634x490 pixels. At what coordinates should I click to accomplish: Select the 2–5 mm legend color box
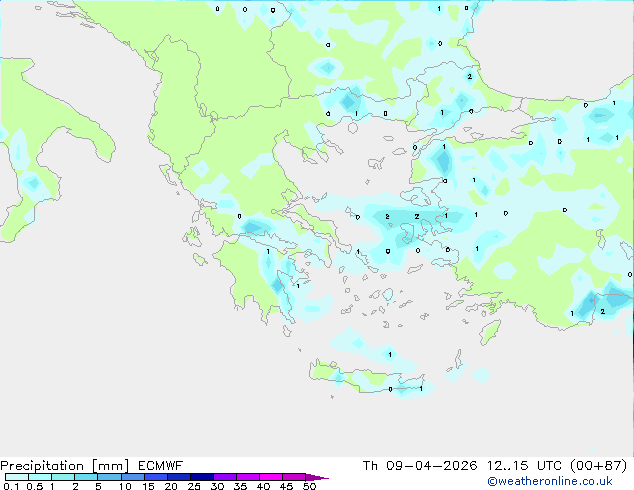click(86, 477)
